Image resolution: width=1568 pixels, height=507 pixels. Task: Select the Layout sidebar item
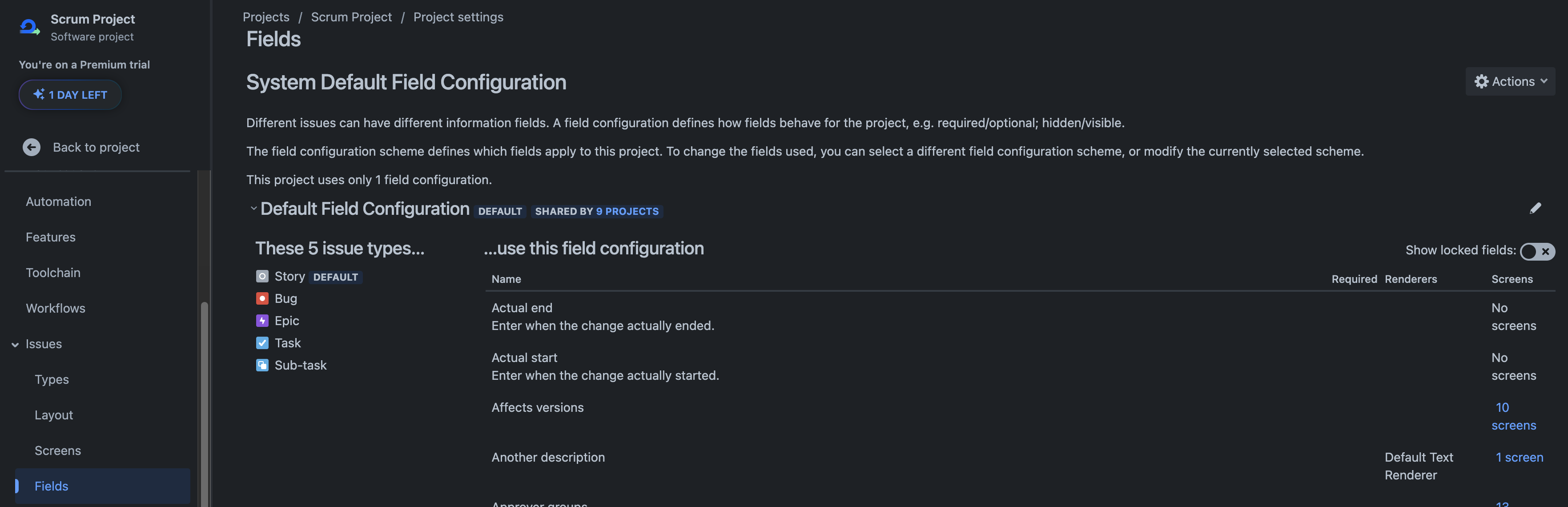click(x=53, y=414)
